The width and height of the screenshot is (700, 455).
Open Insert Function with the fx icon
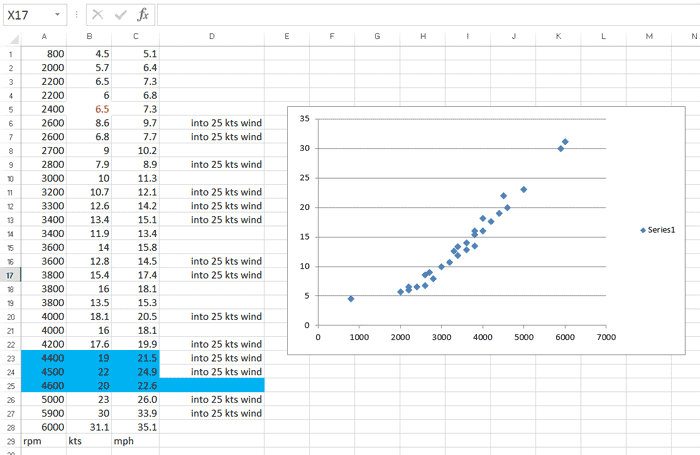click(x=143, y=15)
